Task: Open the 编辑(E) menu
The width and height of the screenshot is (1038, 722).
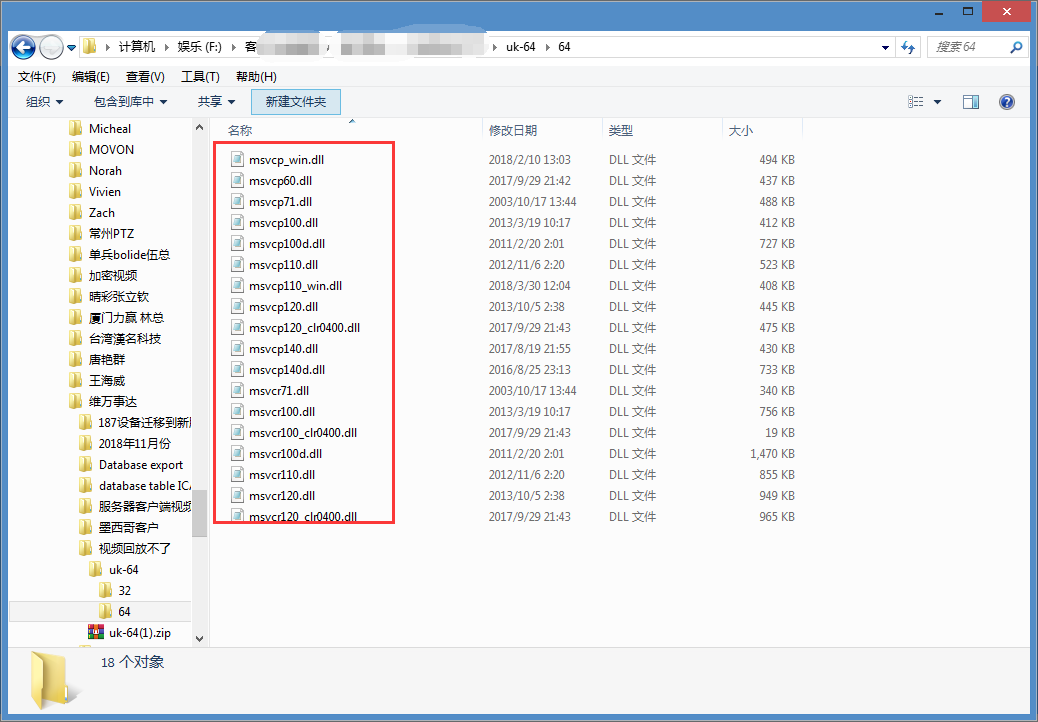Action: (91, 77)
